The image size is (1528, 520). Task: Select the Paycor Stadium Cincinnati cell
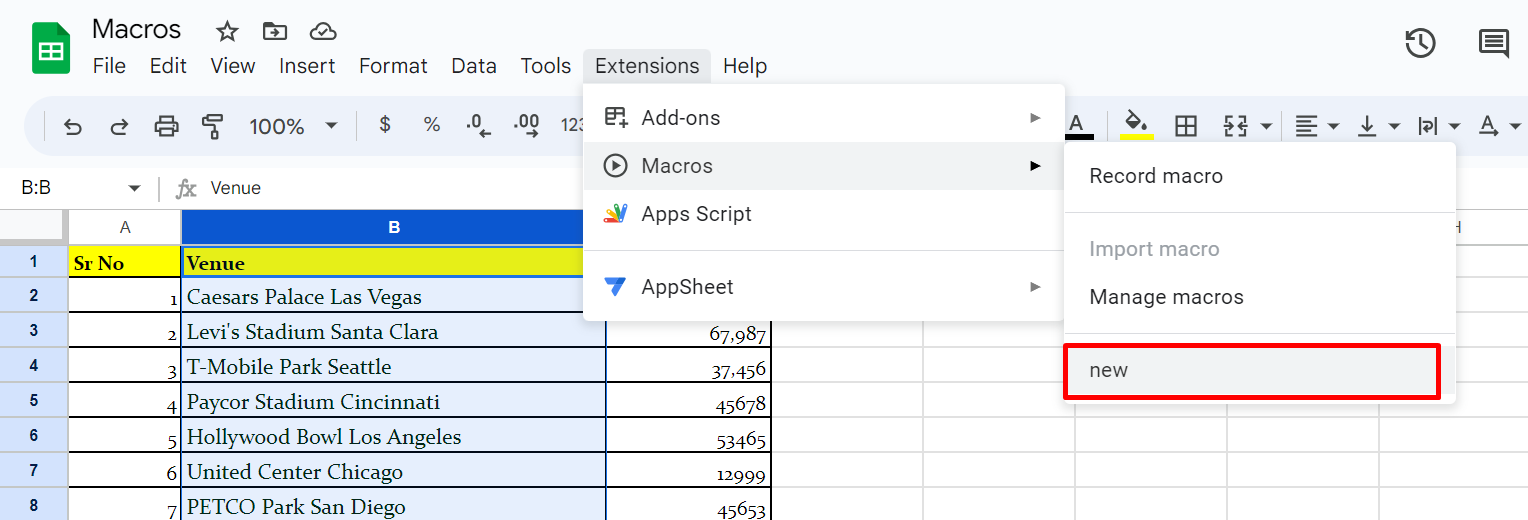pyautogui.click(x=394, y=402)
